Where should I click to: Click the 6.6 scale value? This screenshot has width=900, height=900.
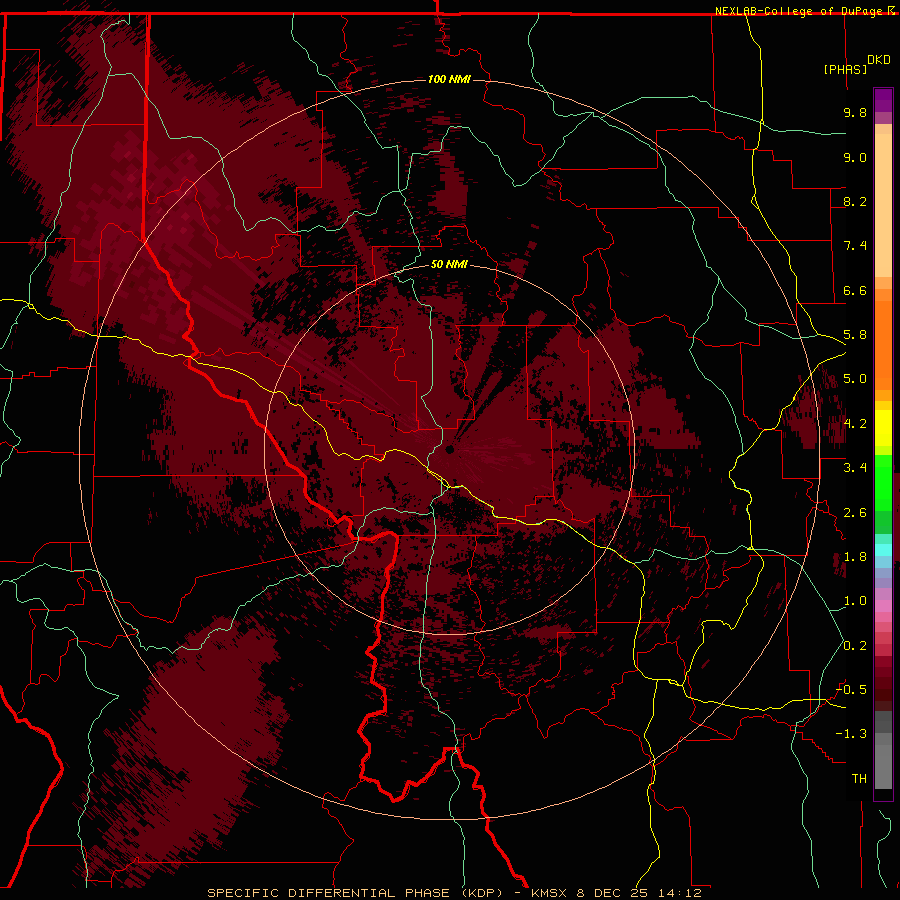[855, 290]
